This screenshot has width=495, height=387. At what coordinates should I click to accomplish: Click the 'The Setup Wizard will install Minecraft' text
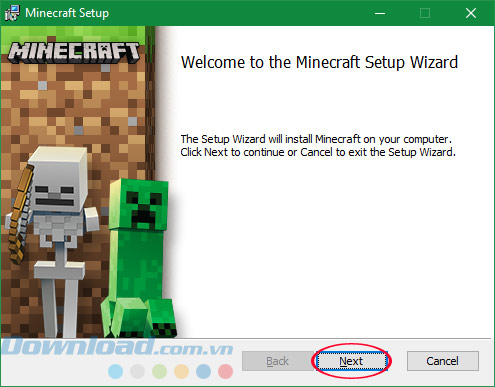[x=316, y=139]
